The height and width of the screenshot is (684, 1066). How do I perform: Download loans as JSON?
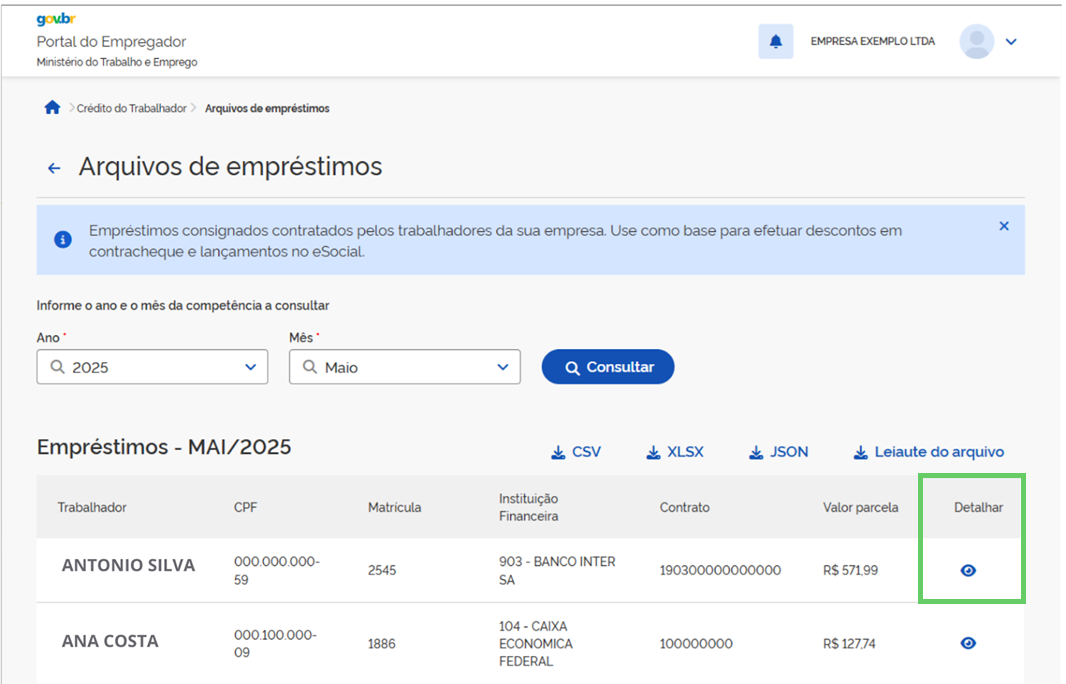click(x=778, y=452)
